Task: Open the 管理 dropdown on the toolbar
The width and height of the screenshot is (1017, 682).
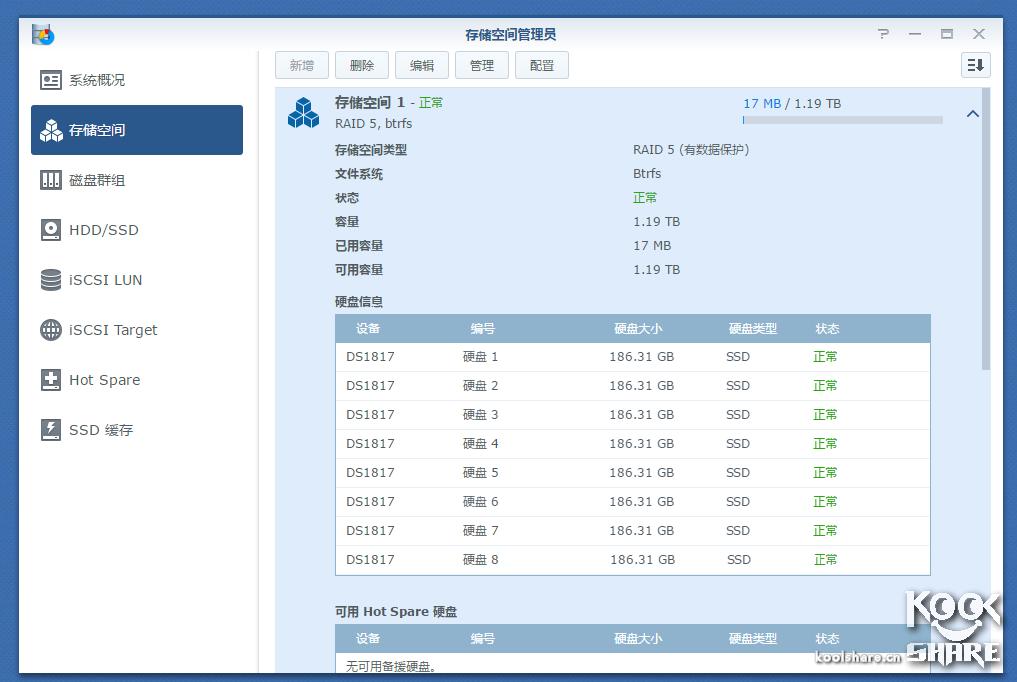Action: (481, 64)
